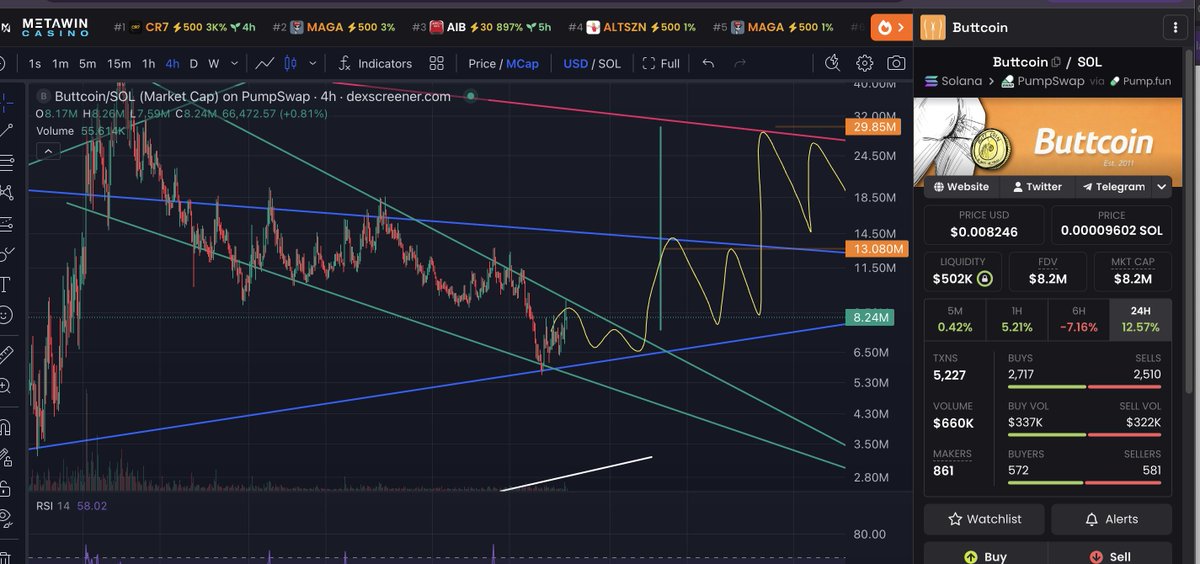This screenshot has width=1200, height=564.
Task: Select the brush drawing tool
Action: tap(5, 253)
